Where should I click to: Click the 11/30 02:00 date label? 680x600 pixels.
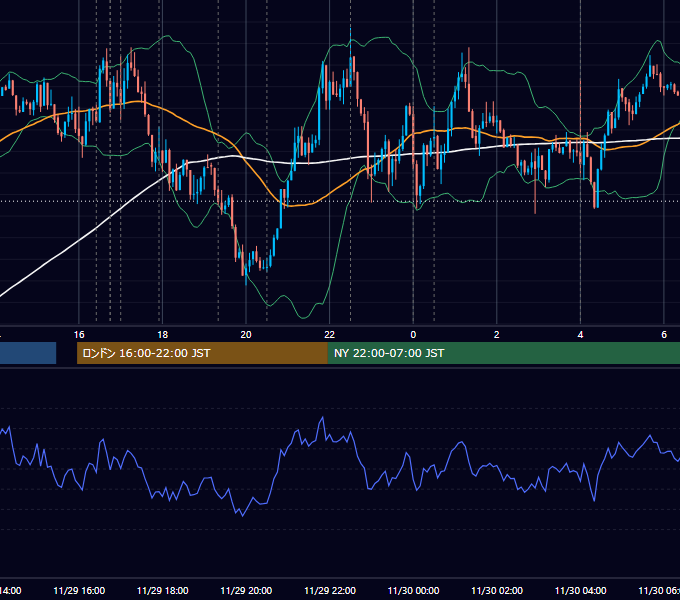pos(497,591)
